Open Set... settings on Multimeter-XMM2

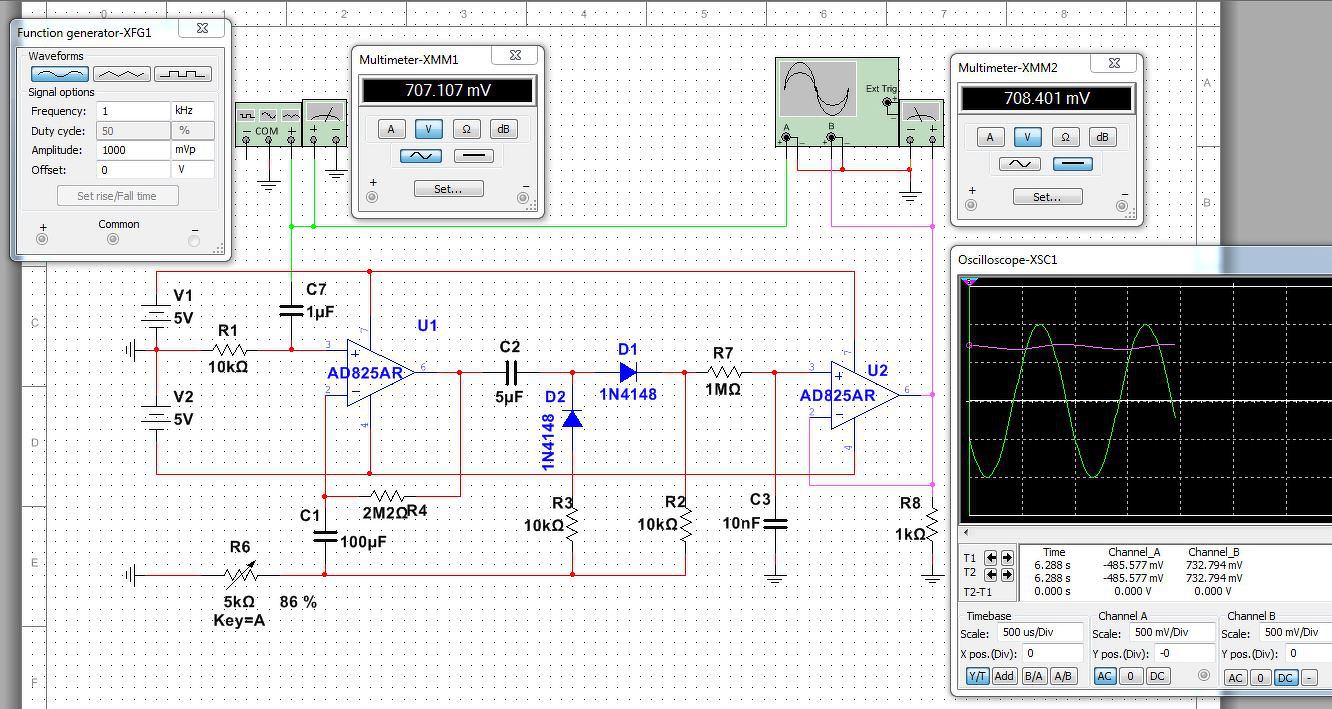pos(1047,197)
